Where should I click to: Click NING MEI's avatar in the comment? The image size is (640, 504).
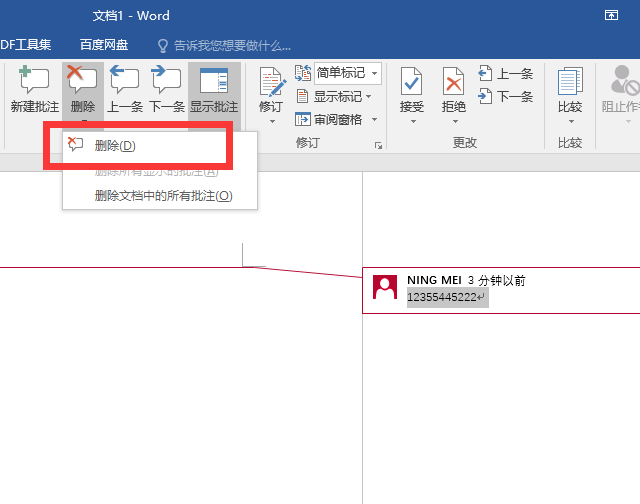(385, 287)
